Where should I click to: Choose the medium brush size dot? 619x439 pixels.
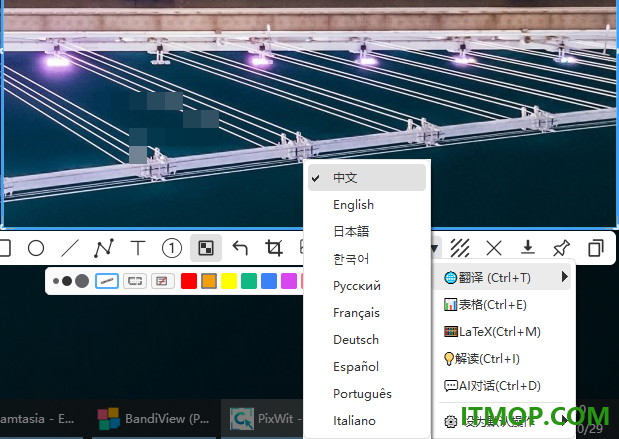[67, 281]
